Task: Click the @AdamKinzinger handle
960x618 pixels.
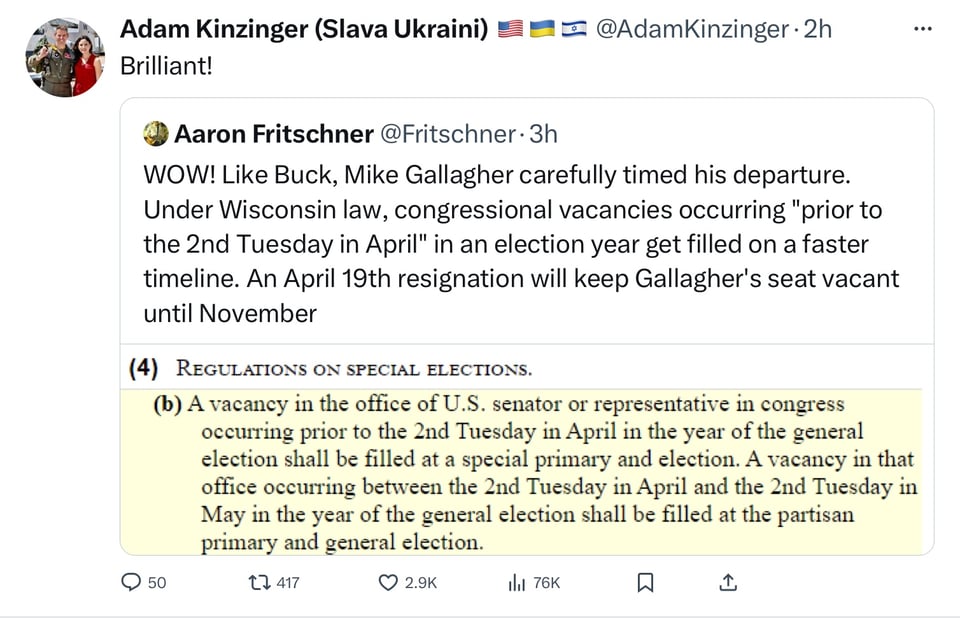Action: click(x=691, y=30)
